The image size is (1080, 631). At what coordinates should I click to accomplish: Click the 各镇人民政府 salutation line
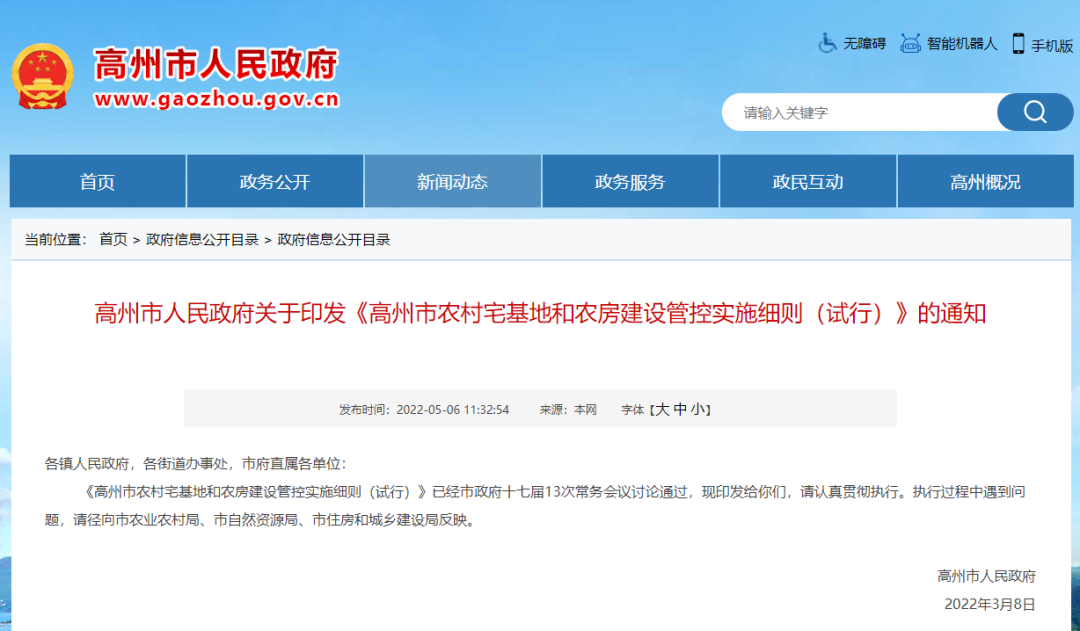[196, 464]
